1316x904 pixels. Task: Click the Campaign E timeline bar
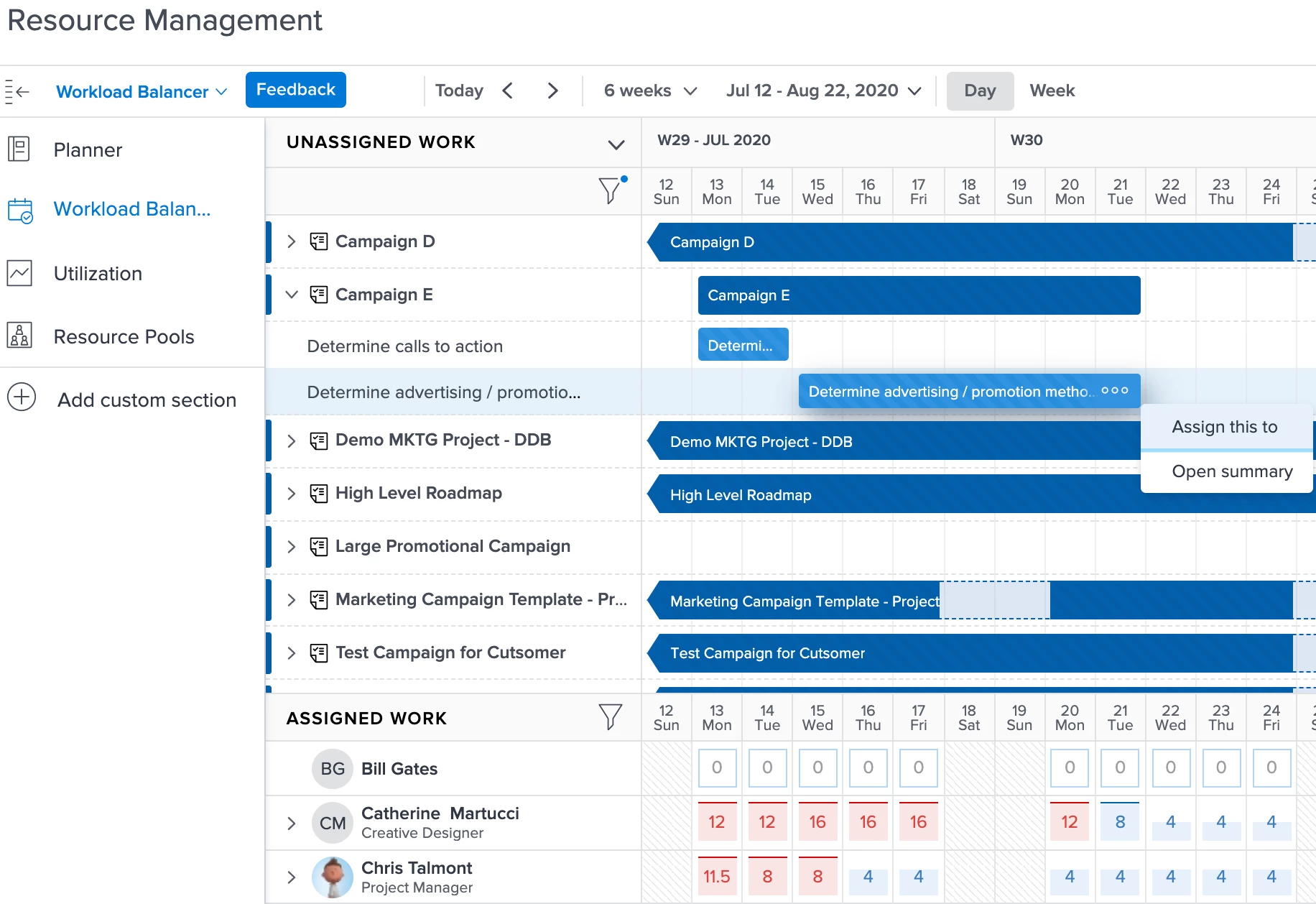tap(919, 295)
